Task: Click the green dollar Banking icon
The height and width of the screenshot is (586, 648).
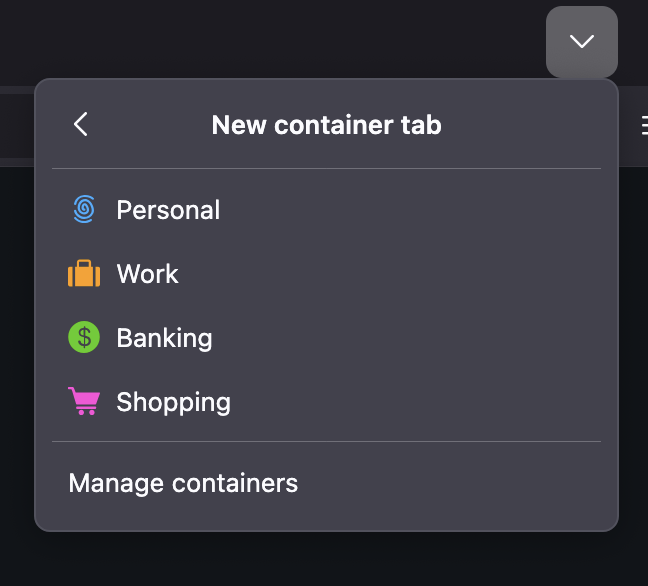Action: [x=84, y=337]
